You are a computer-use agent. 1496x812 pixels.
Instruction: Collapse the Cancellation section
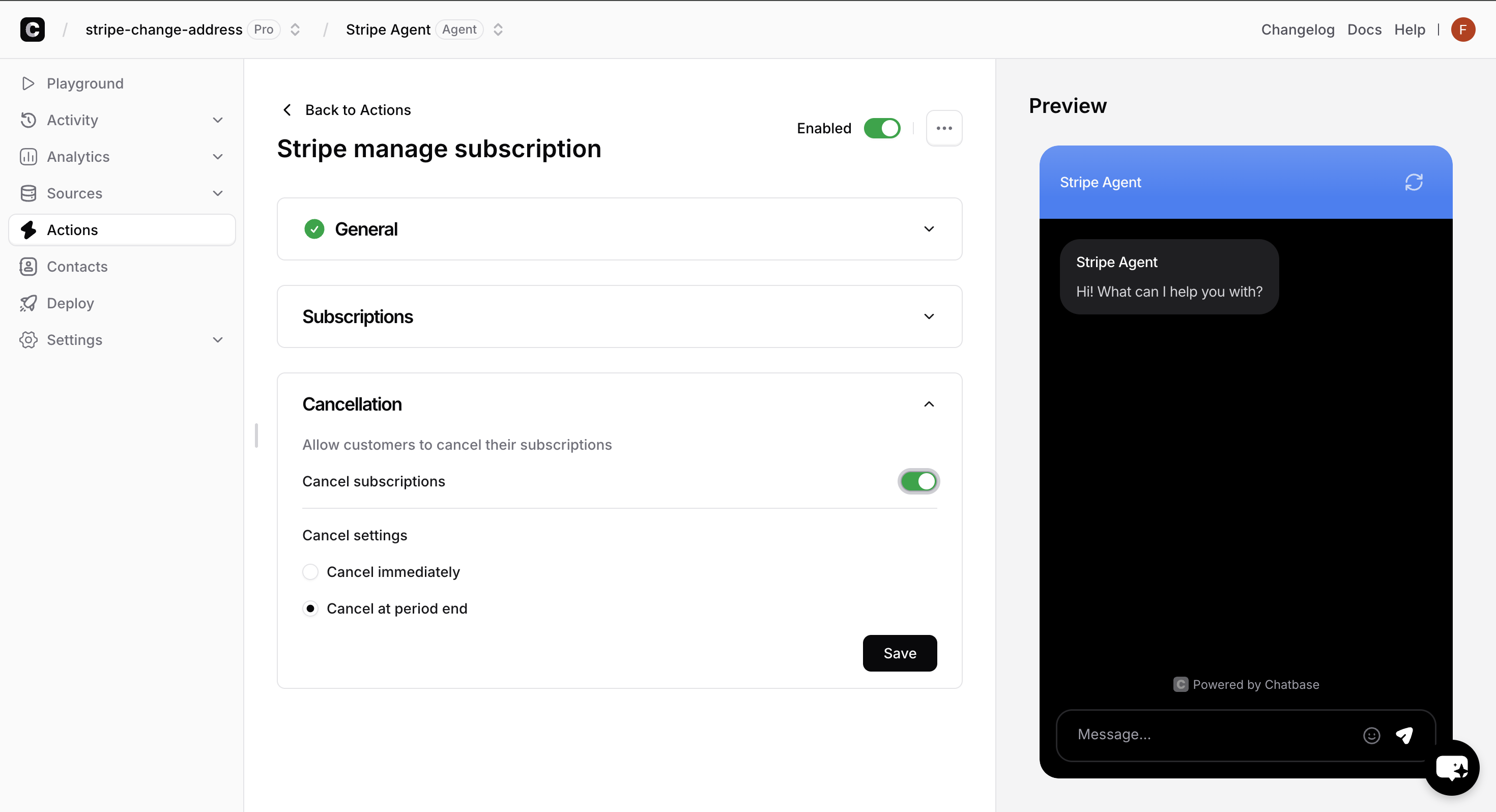click(x=929, y=403)
